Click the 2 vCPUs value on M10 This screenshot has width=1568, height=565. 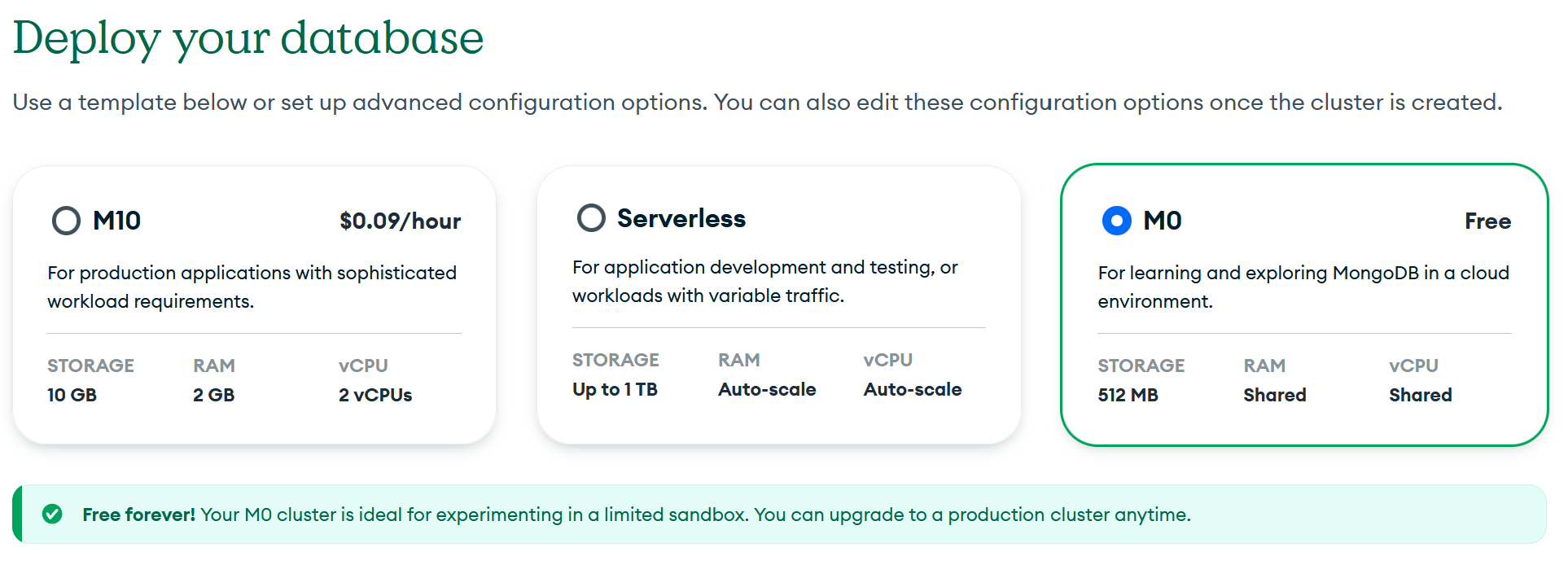click(375, 395)
